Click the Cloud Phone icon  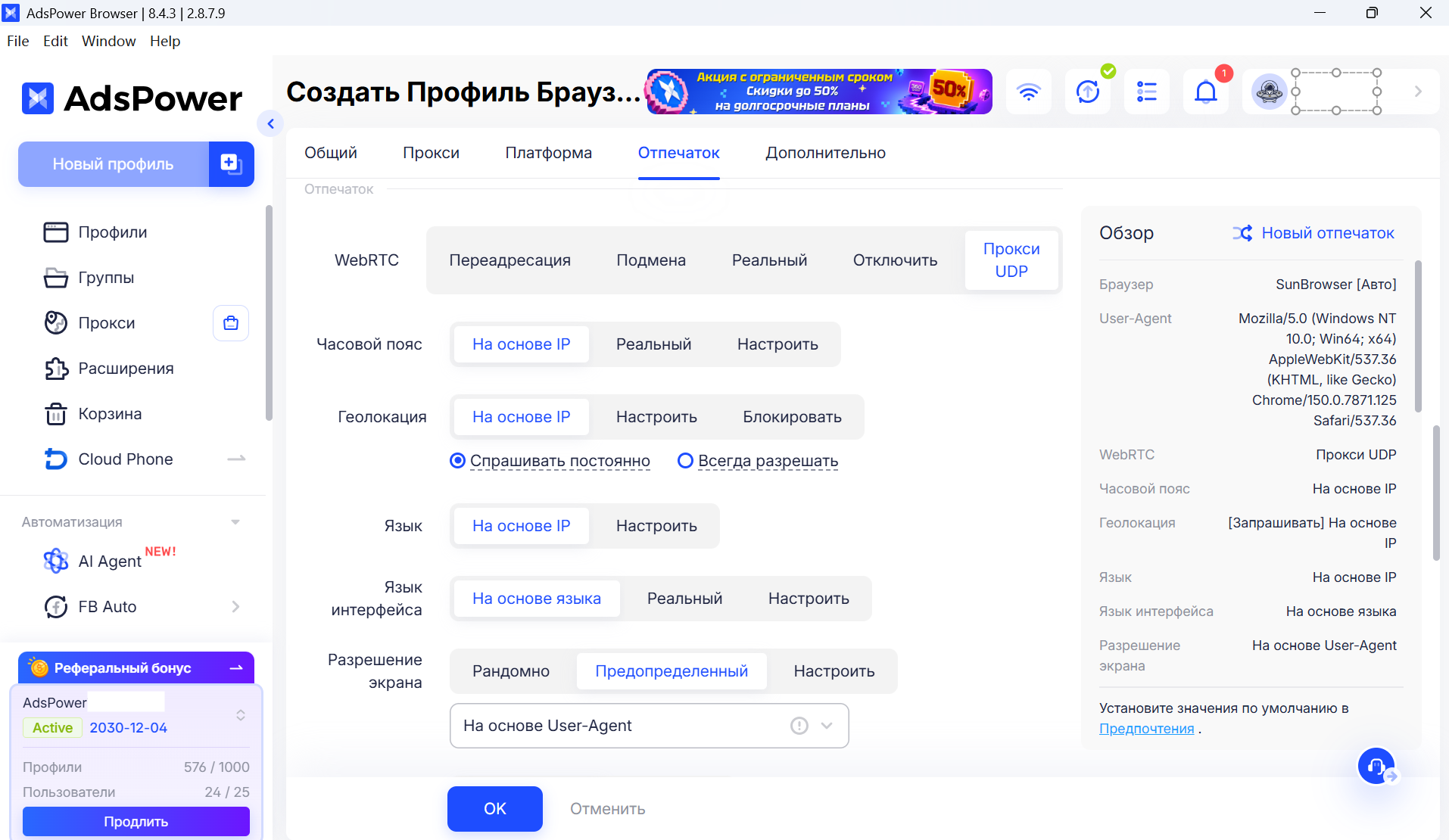[56, 459]
